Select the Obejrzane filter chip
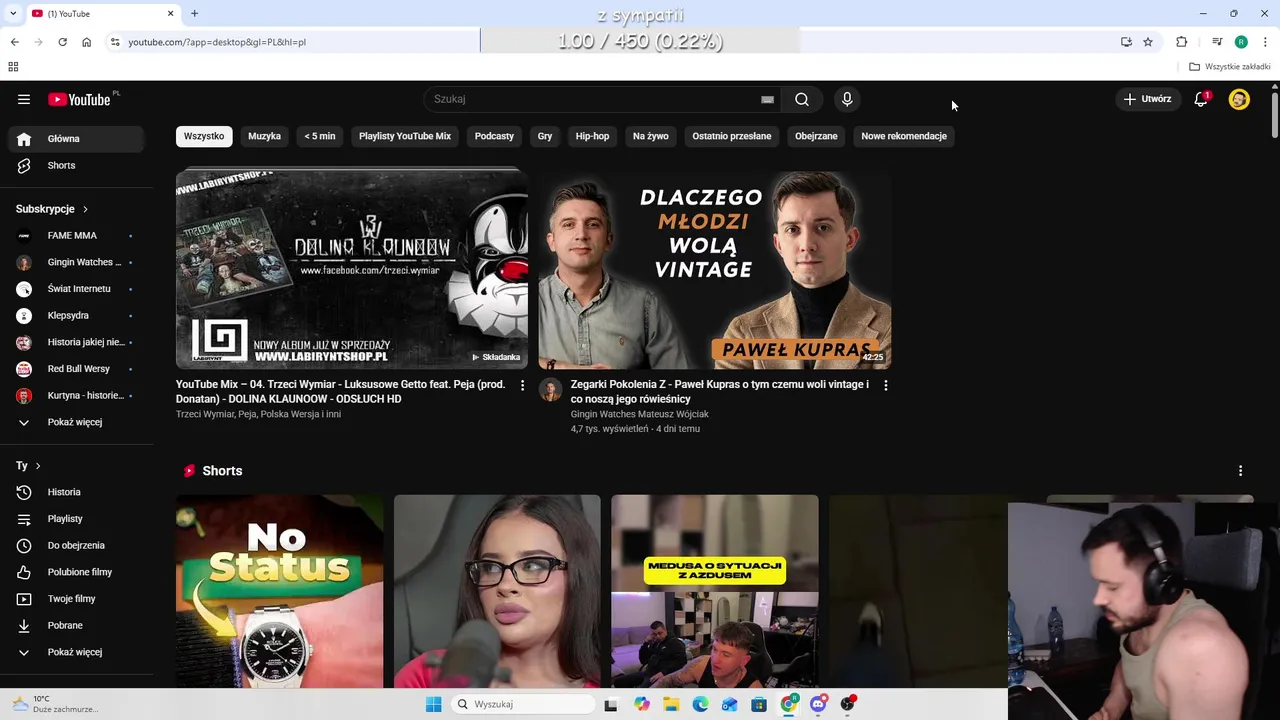The width and height of the screenshot is (1280, 720). pyautogui.click(x=816, y=136)
